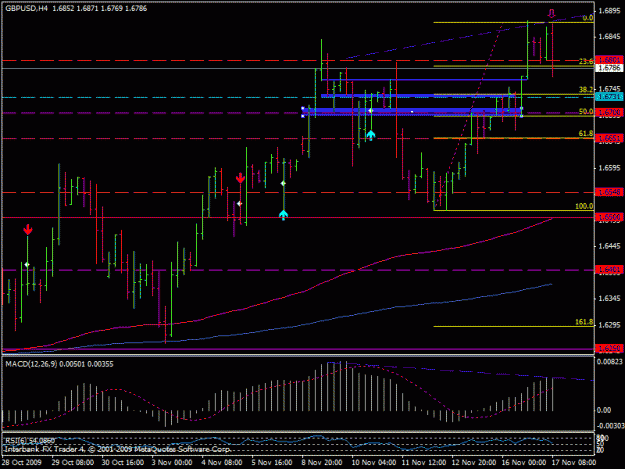The height and width of the screenshot is (469, 625).
Task: Click the 4 Nov 08:00 time label
Action: tap(222, 463)
